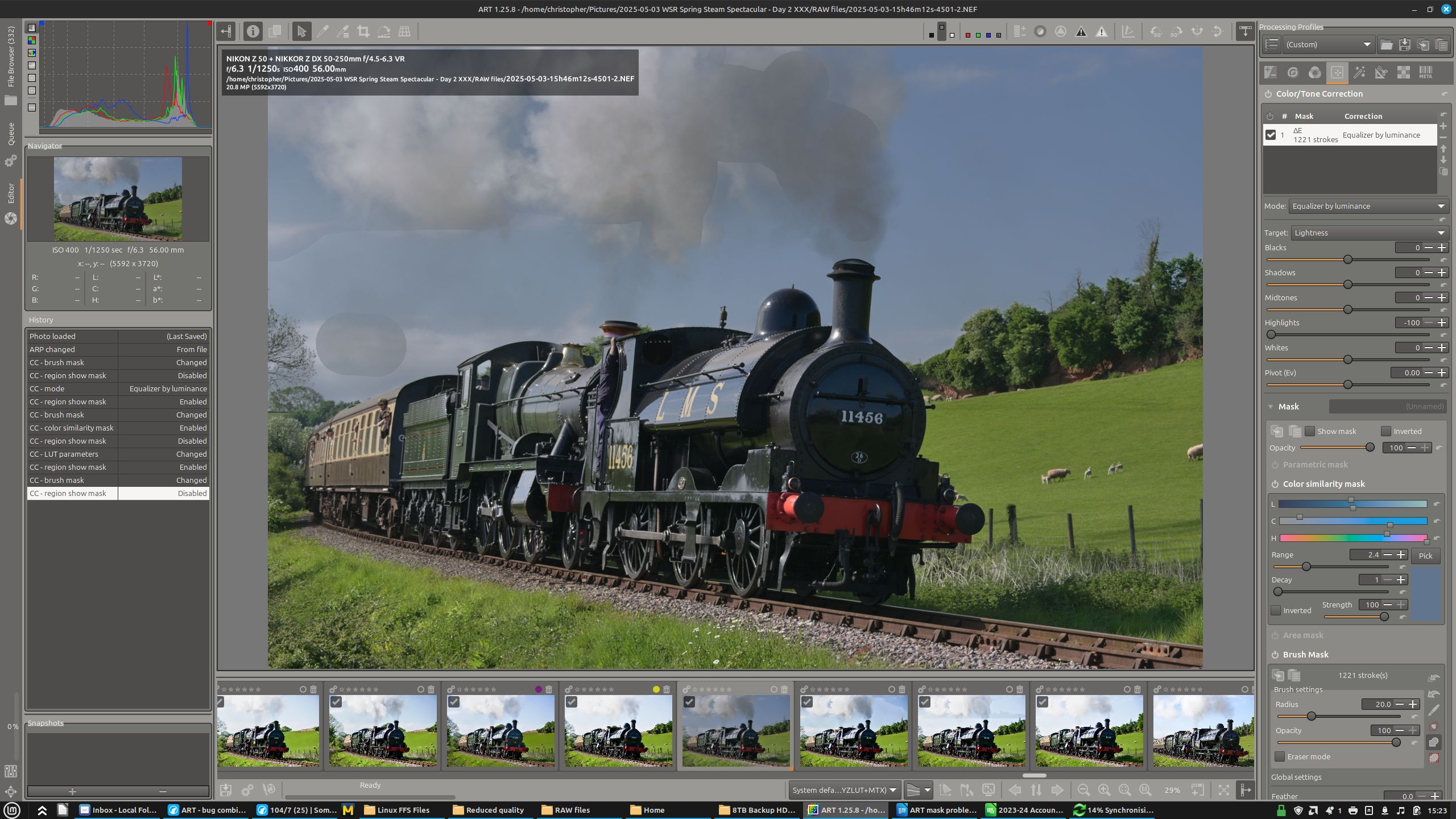Viewport: 1456px width, 819px height.
Task: Toggle the before/after view icon
Action: [x=275, y=31]
